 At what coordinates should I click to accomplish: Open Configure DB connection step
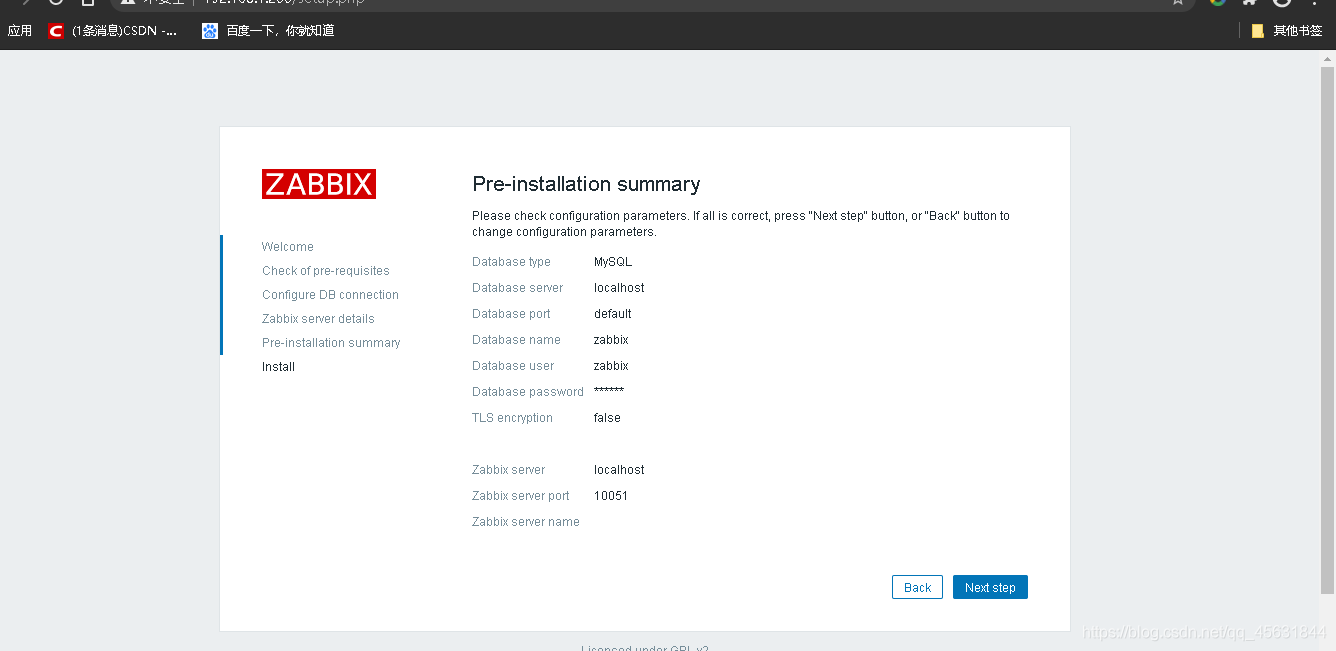click(x=330, y=295)
